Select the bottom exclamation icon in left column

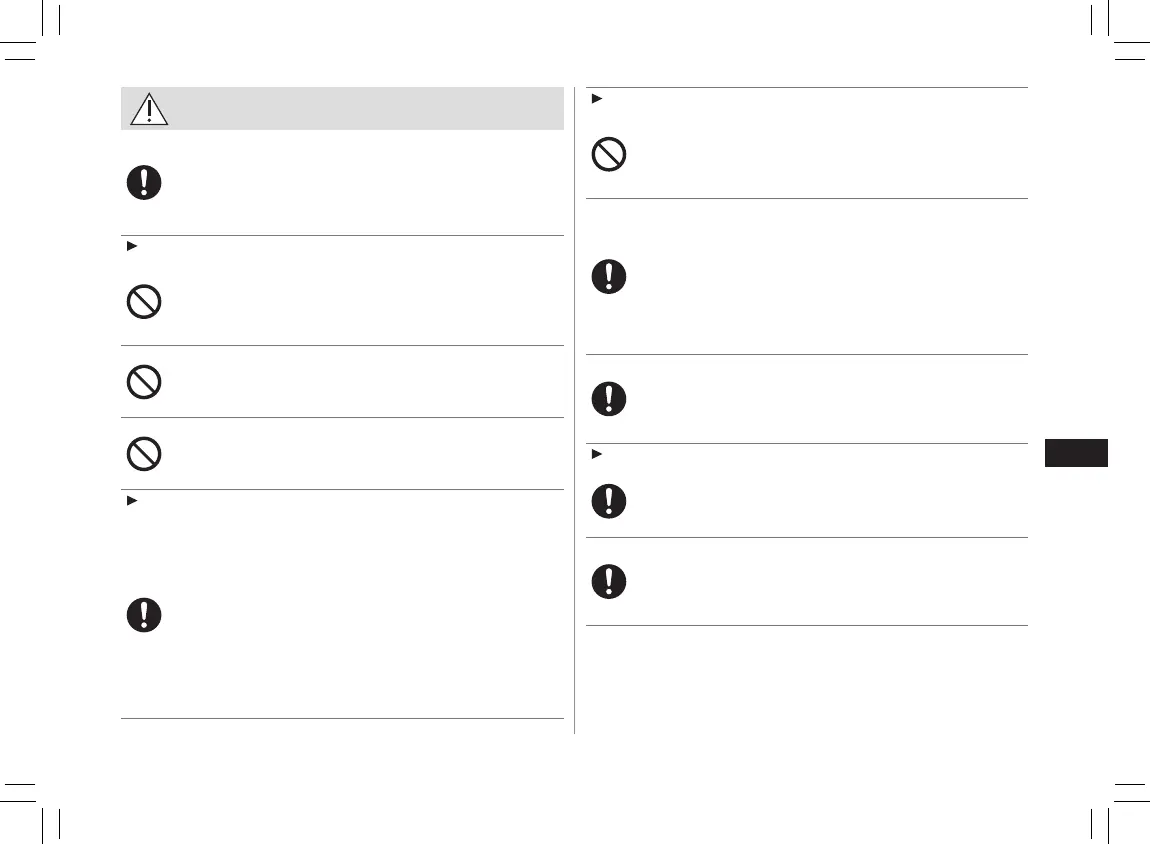point(144,615)
